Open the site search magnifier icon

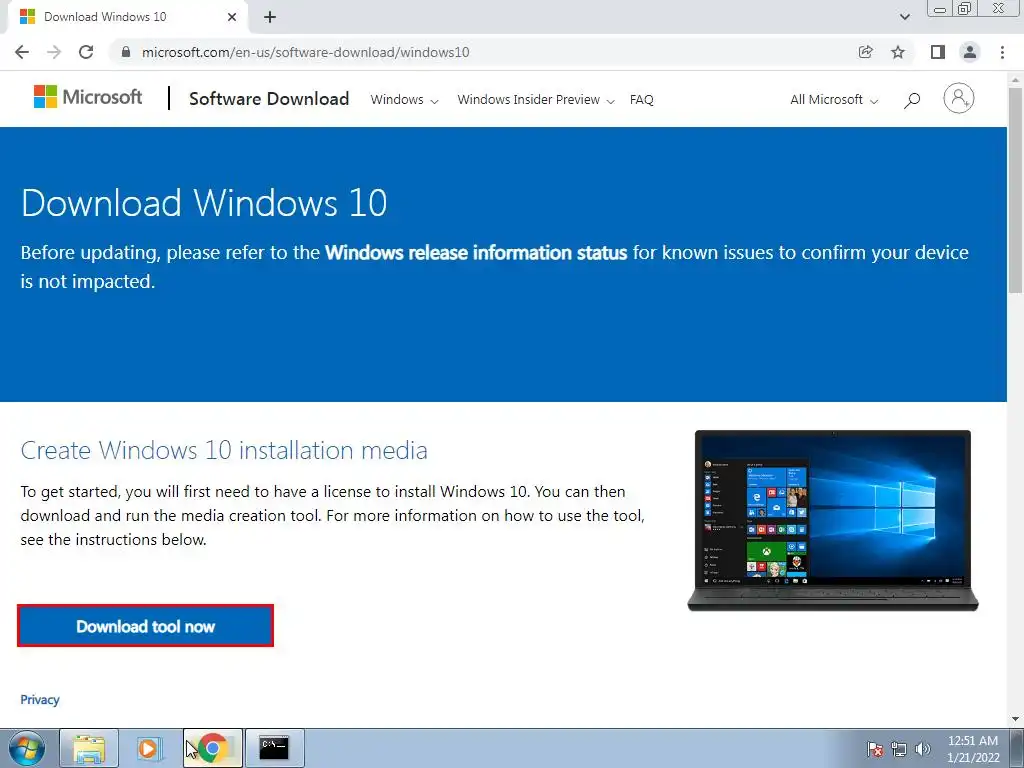pyautogui.click(x=912, y=100)
